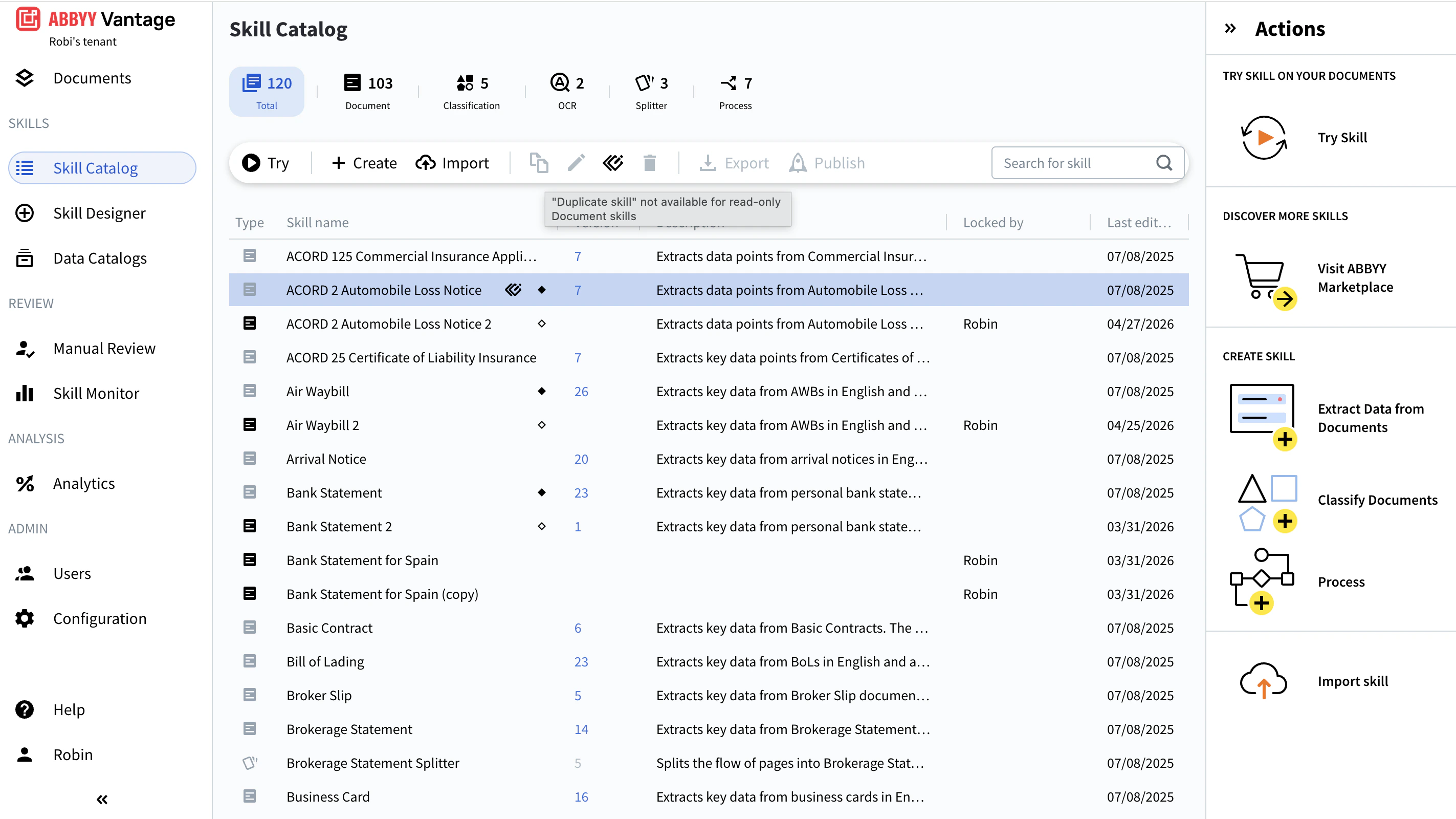Select ACORD 2 Automobile Loss Notice 2
1456x819 pixels.
pyautogui.click(x=709, y=324)
